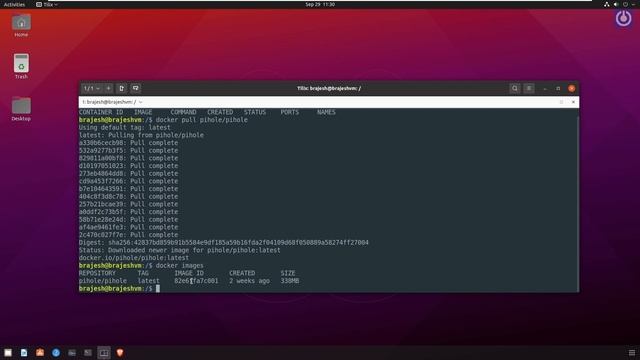Open the active Tilix icon in the dock

click(104, 353)
